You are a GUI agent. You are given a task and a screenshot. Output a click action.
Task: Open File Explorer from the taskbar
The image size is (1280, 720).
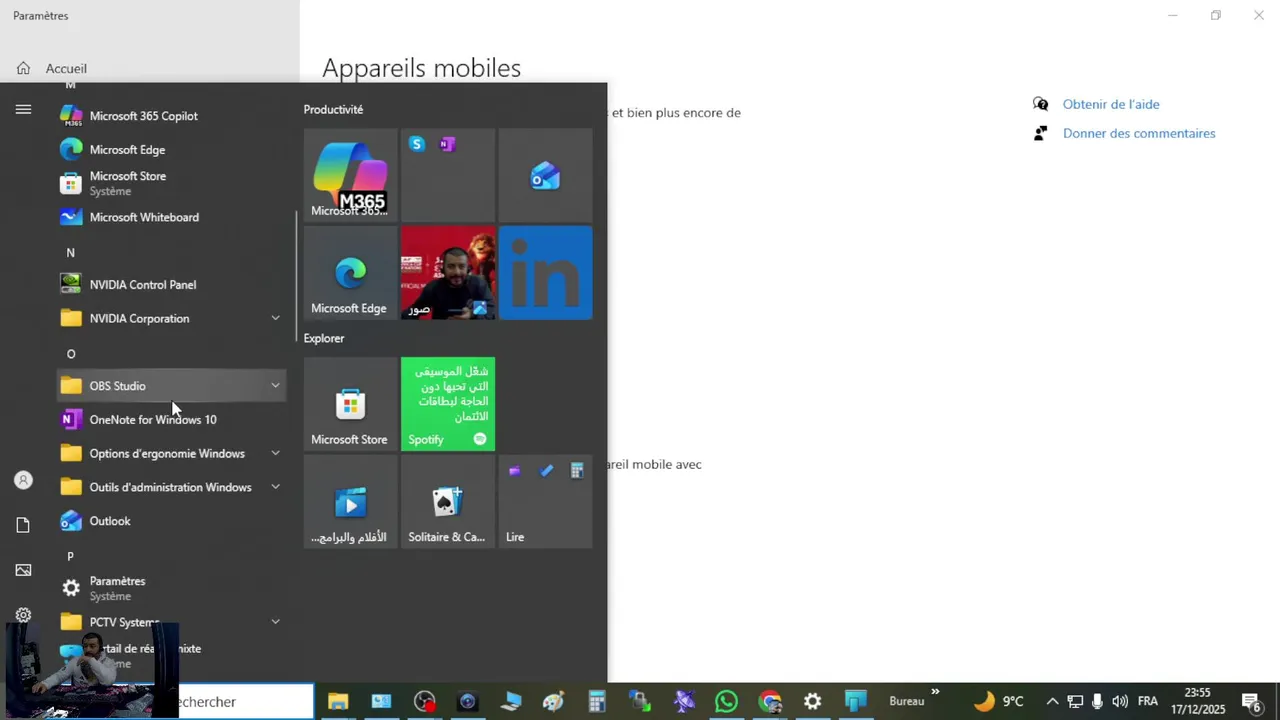click(338, 702)
